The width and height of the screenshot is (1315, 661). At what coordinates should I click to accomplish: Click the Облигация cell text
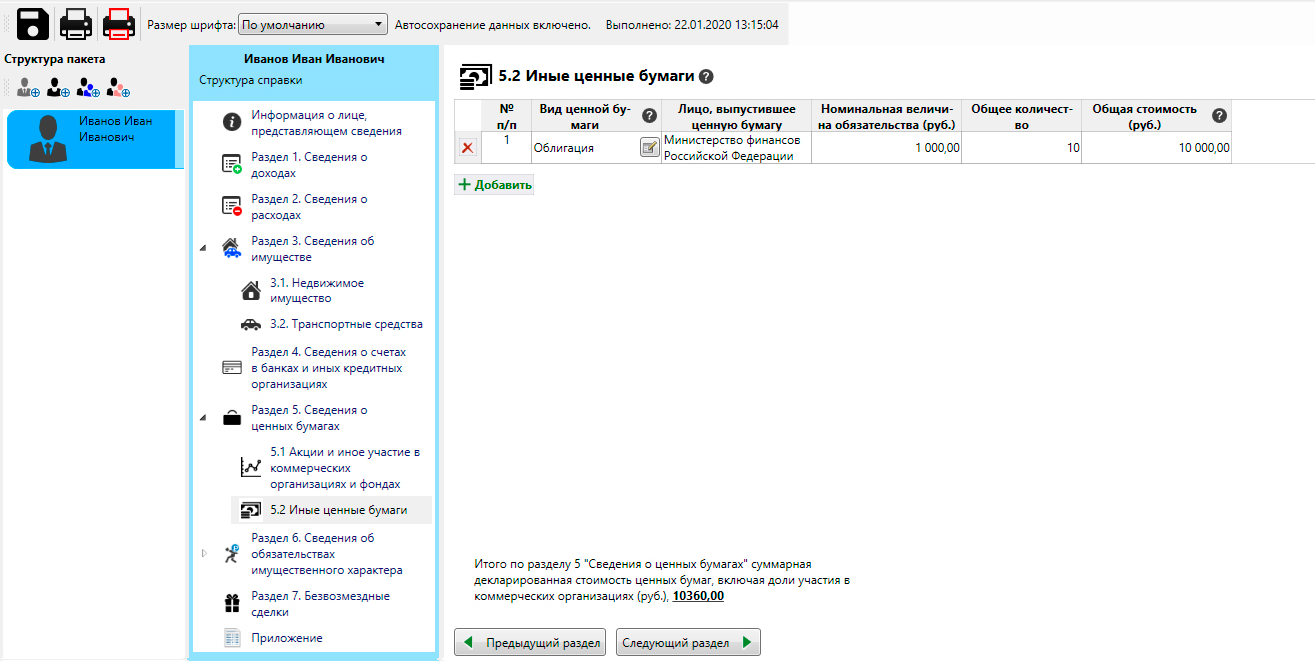564,148
